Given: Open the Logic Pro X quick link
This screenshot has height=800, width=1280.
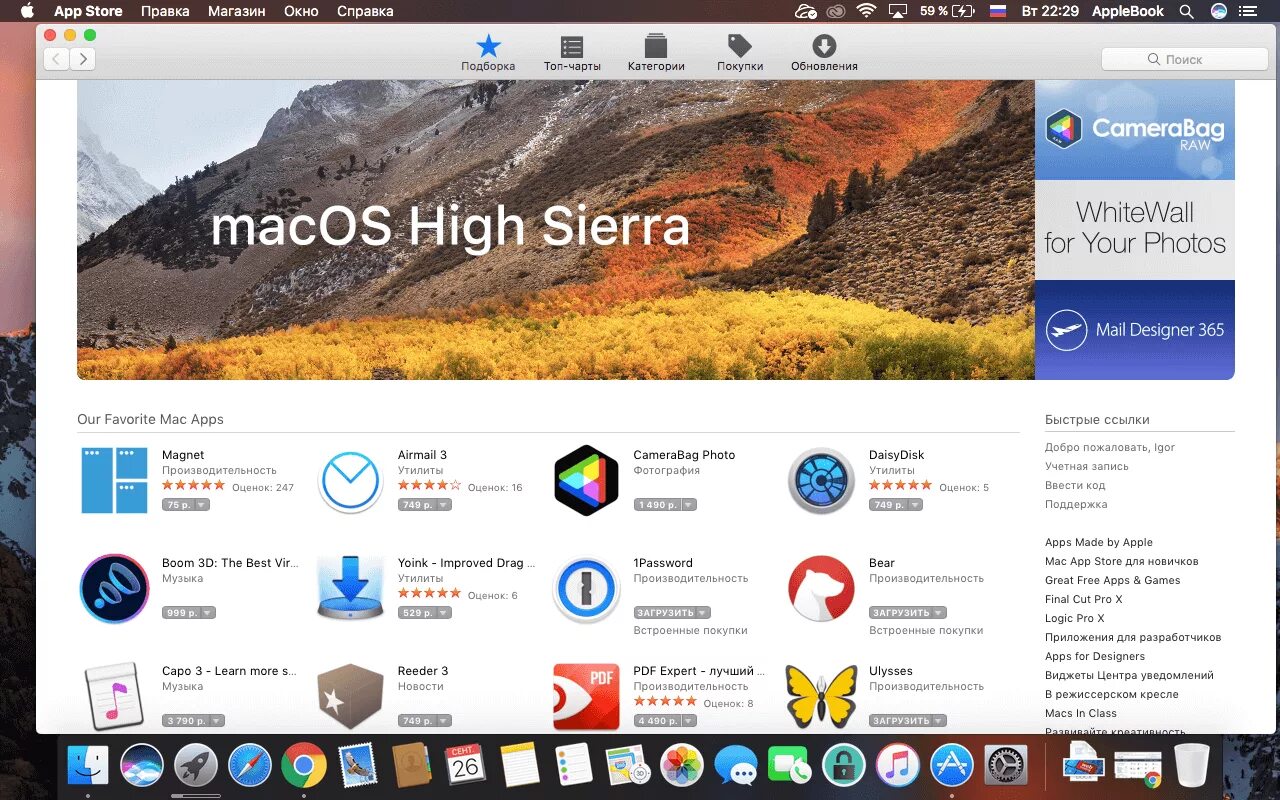Looking at the screenshot, I should (1075, 619).
